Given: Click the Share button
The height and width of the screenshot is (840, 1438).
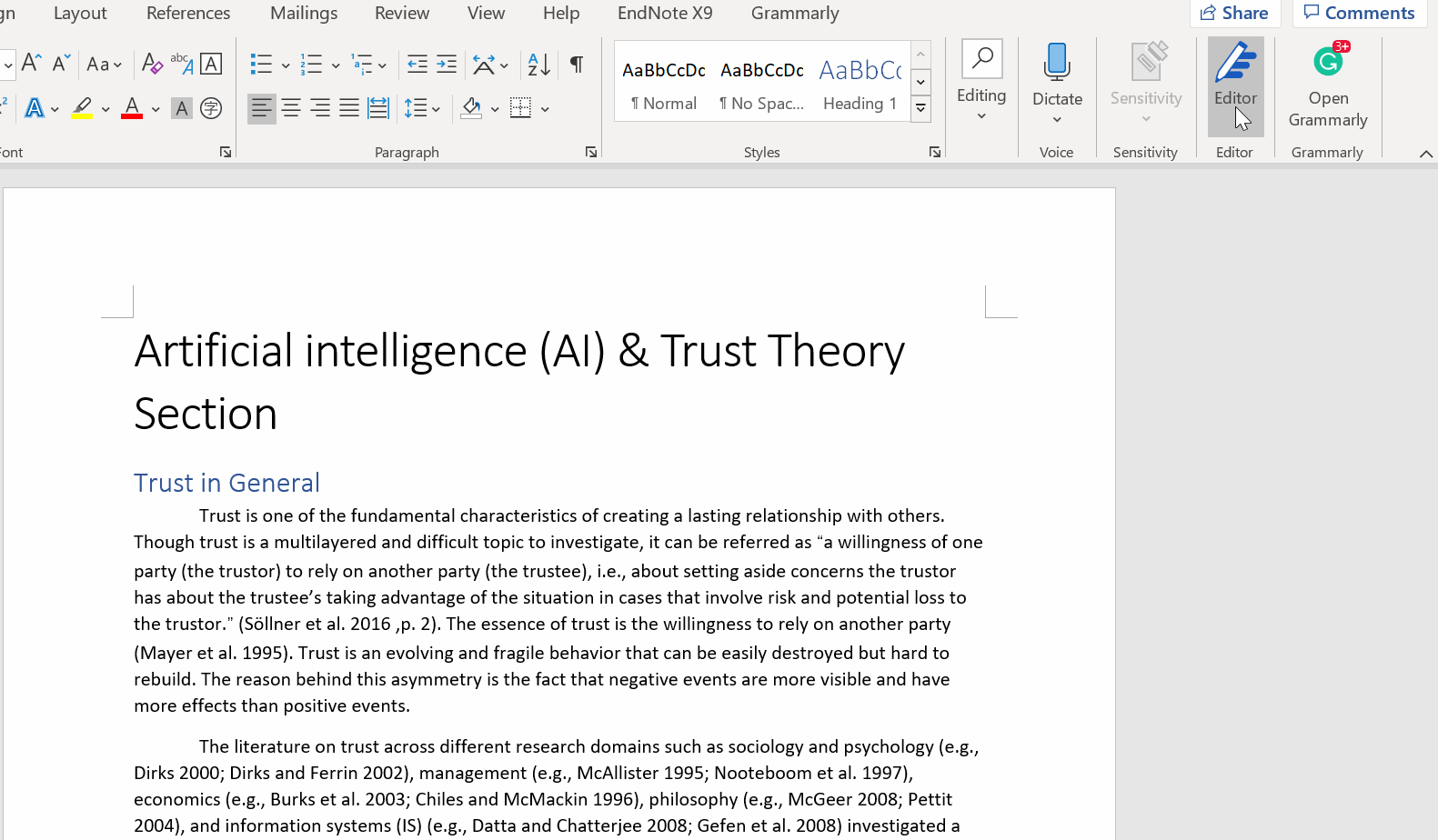Looking at the screenshot, I should (x=1235, y=13).
